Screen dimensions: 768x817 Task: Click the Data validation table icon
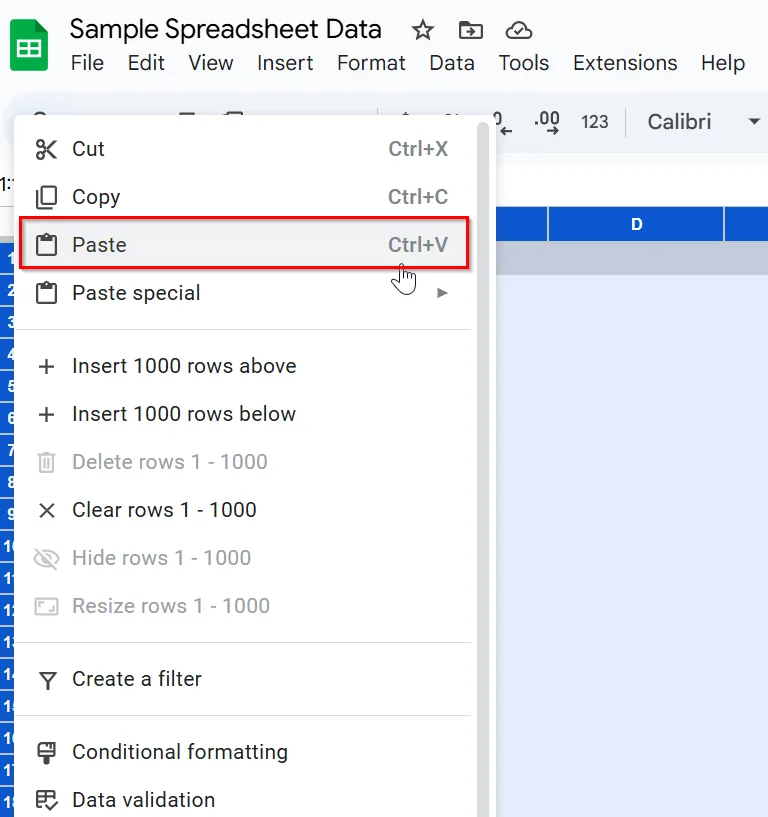click(46, 801)
